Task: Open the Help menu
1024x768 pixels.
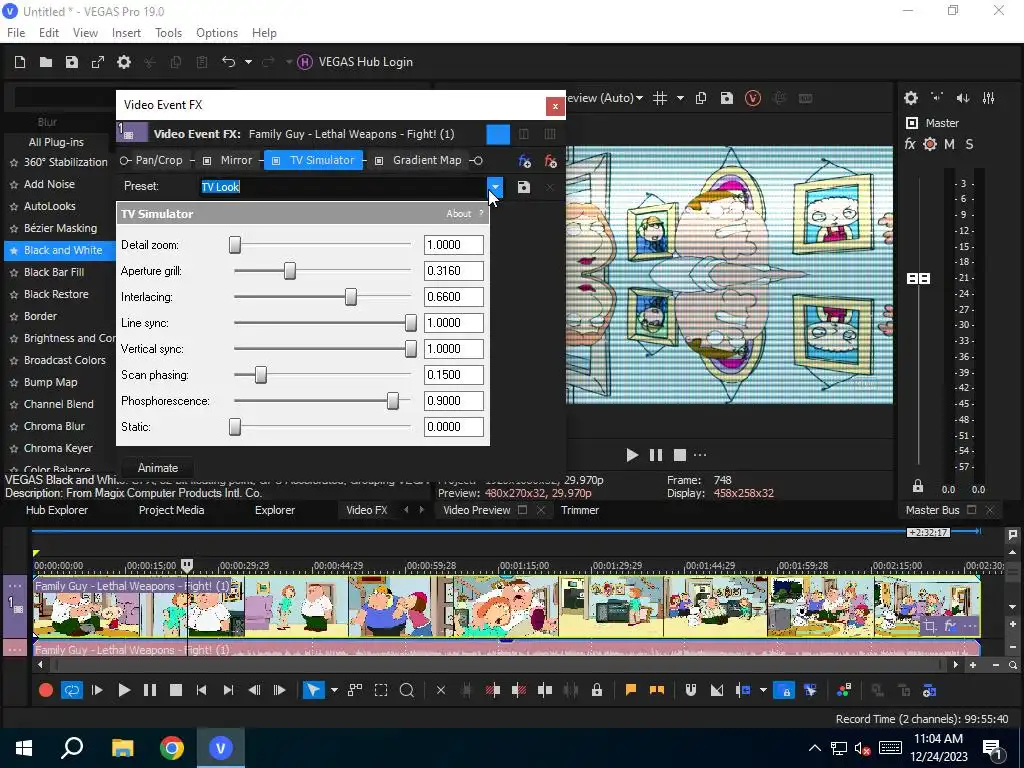Action: click(x=264, y=33)
